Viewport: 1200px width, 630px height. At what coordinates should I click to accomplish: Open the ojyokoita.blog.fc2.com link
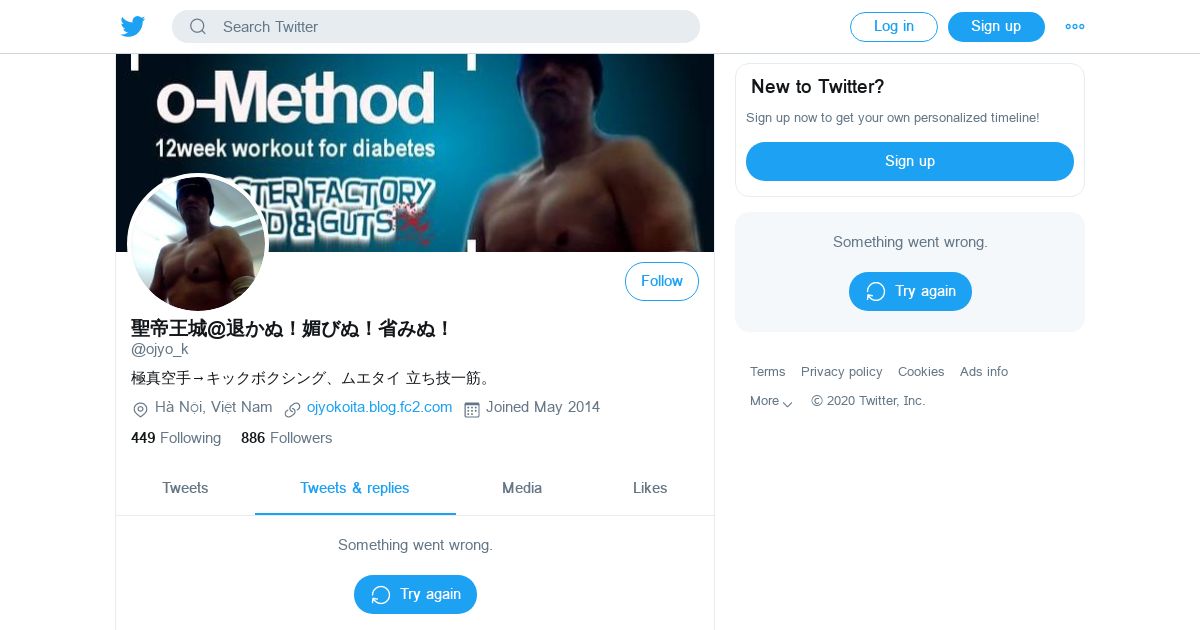click(x=379, y=407)
